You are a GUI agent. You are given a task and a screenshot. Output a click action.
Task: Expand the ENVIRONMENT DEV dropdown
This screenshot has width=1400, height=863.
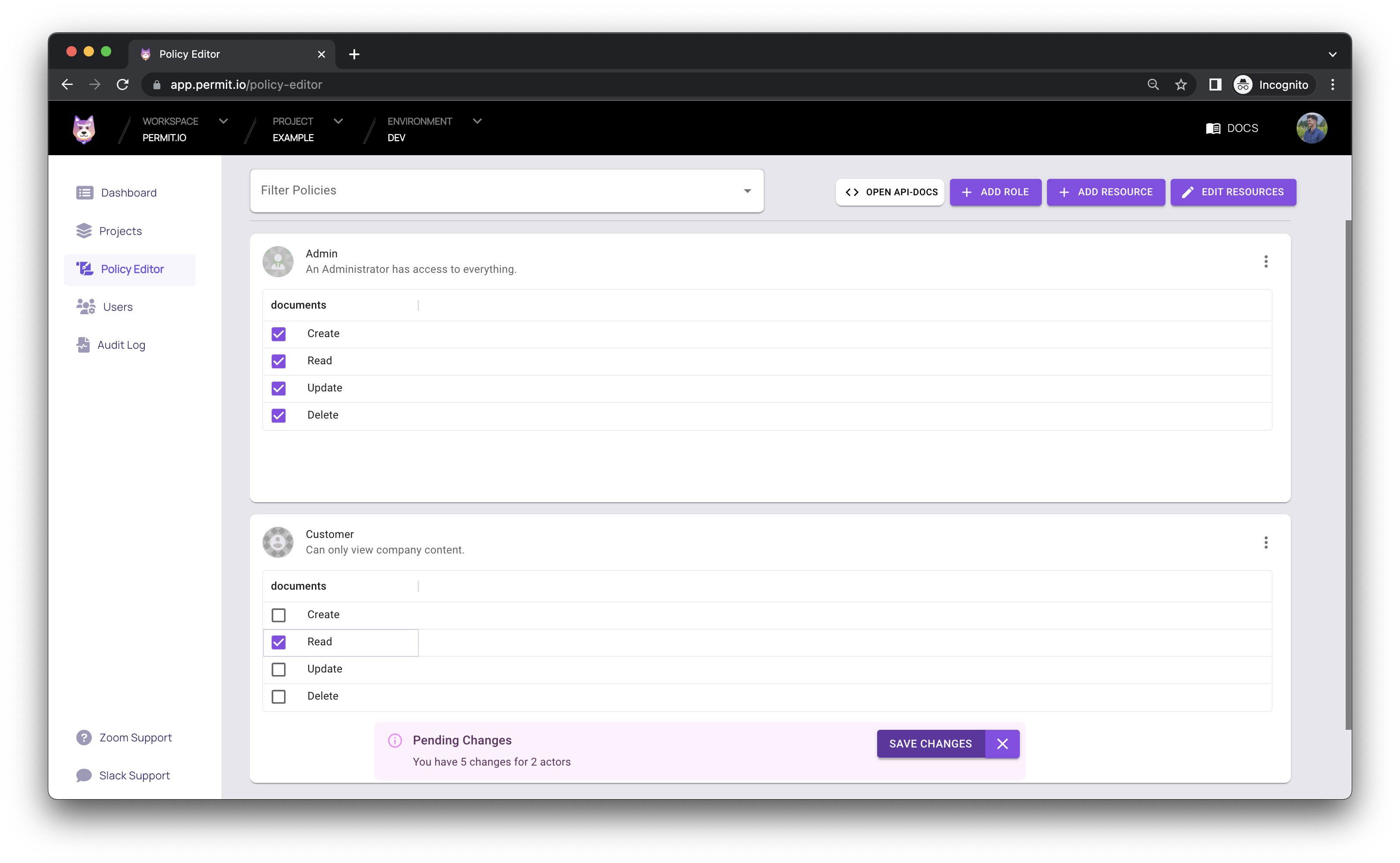pyautogui.click(x=478, y=121)
